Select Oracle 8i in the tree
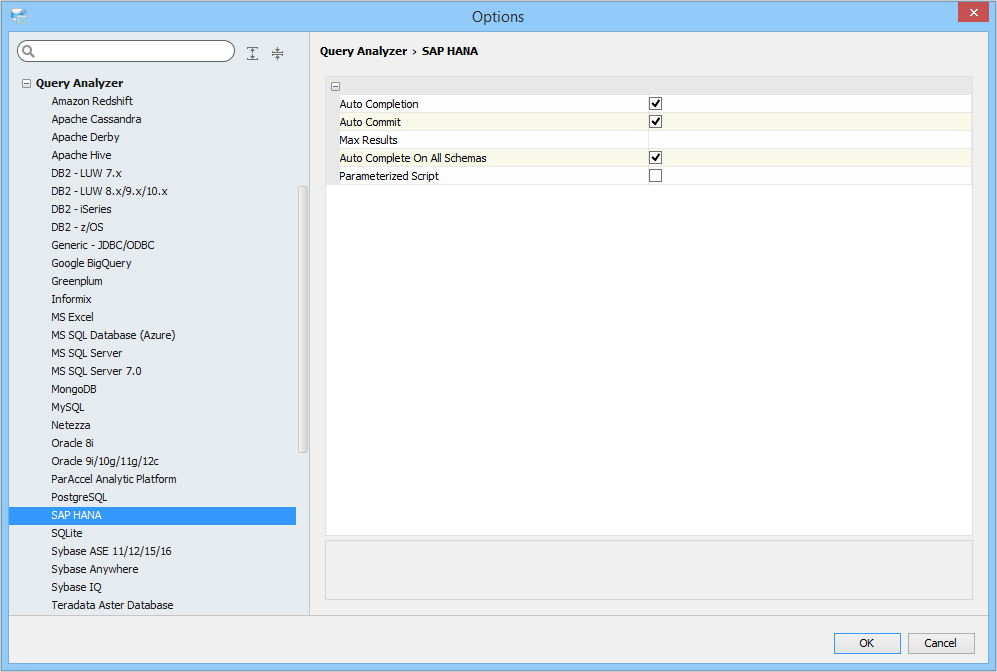 click(x=72, y=443)
